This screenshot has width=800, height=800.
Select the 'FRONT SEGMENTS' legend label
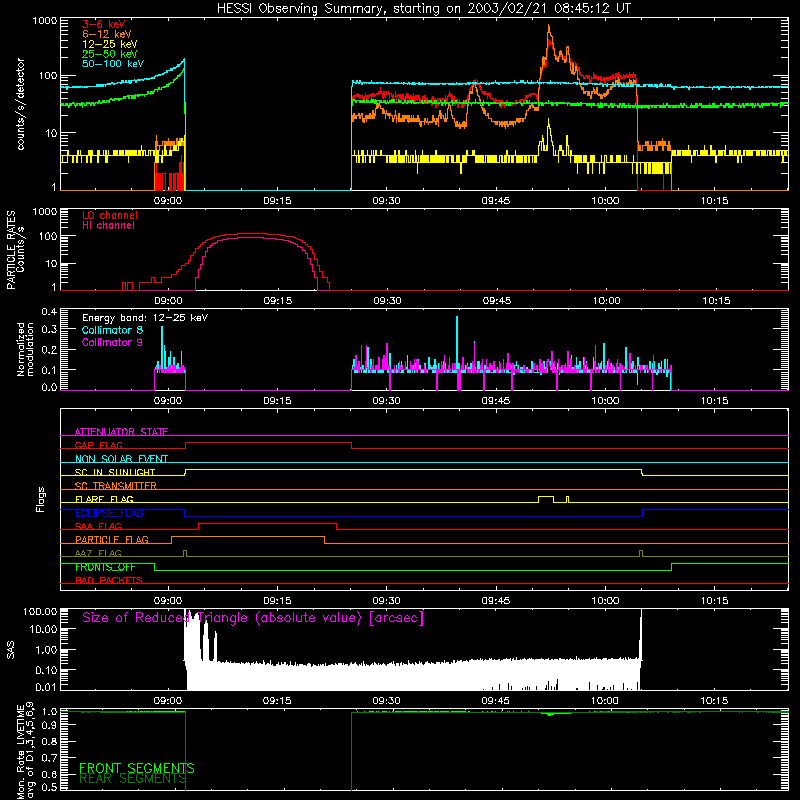[x=137, y=768]
